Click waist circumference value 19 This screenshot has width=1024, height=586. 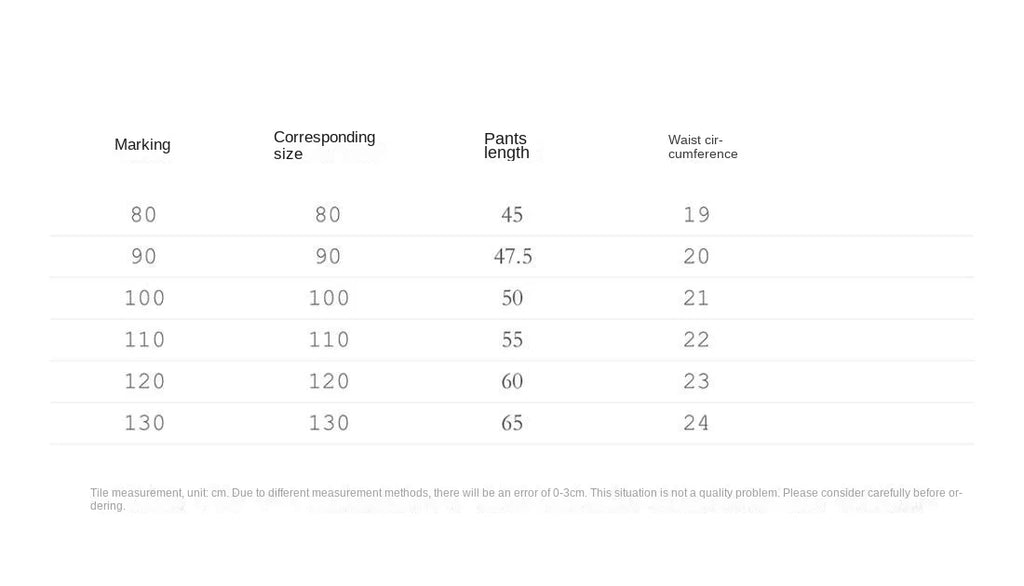(696, 214)
